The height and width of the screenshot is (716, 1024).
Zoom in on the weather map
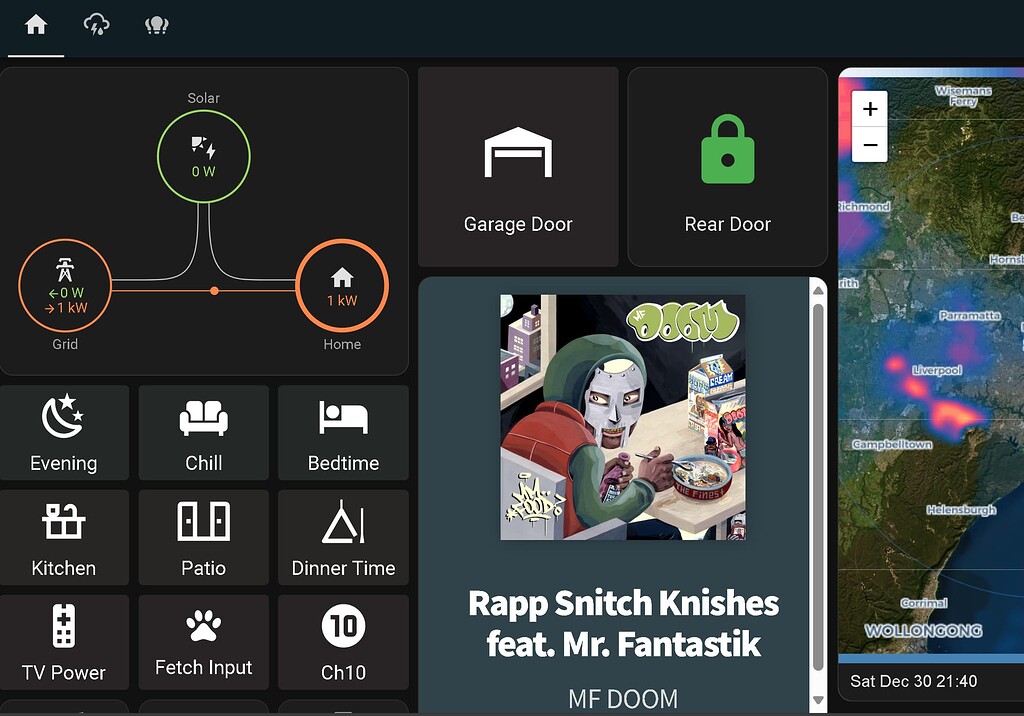[x=869, y=110]
